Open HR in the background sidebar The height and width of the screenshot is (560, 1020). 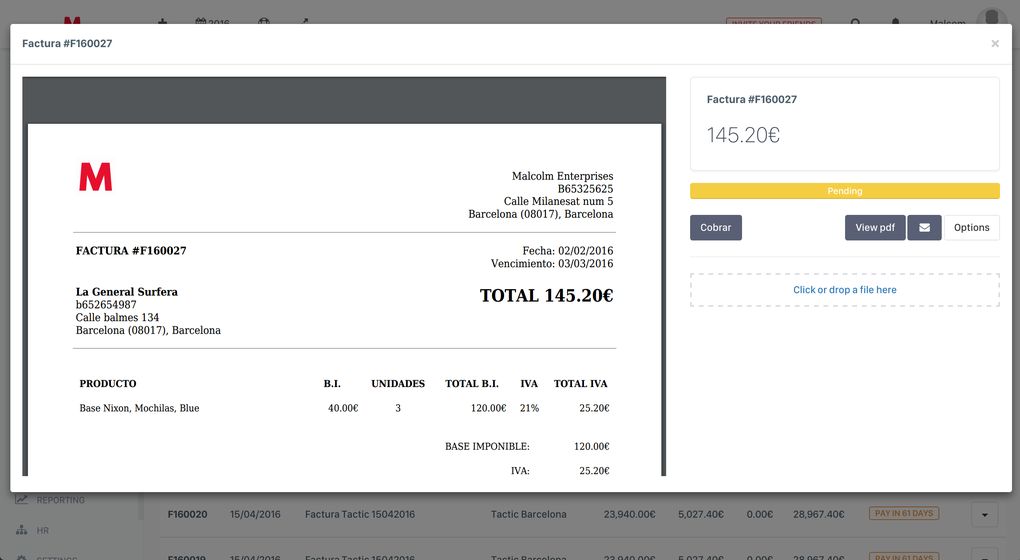click(x=43, y=531)
